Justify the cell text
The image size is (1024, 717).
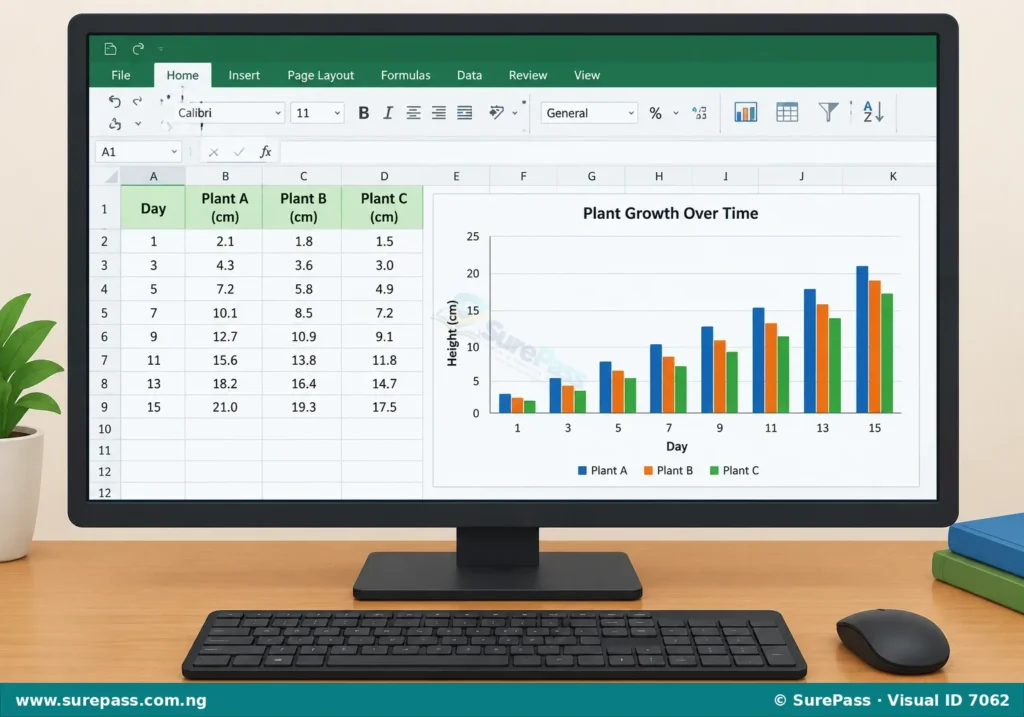[x=464, y=113]
